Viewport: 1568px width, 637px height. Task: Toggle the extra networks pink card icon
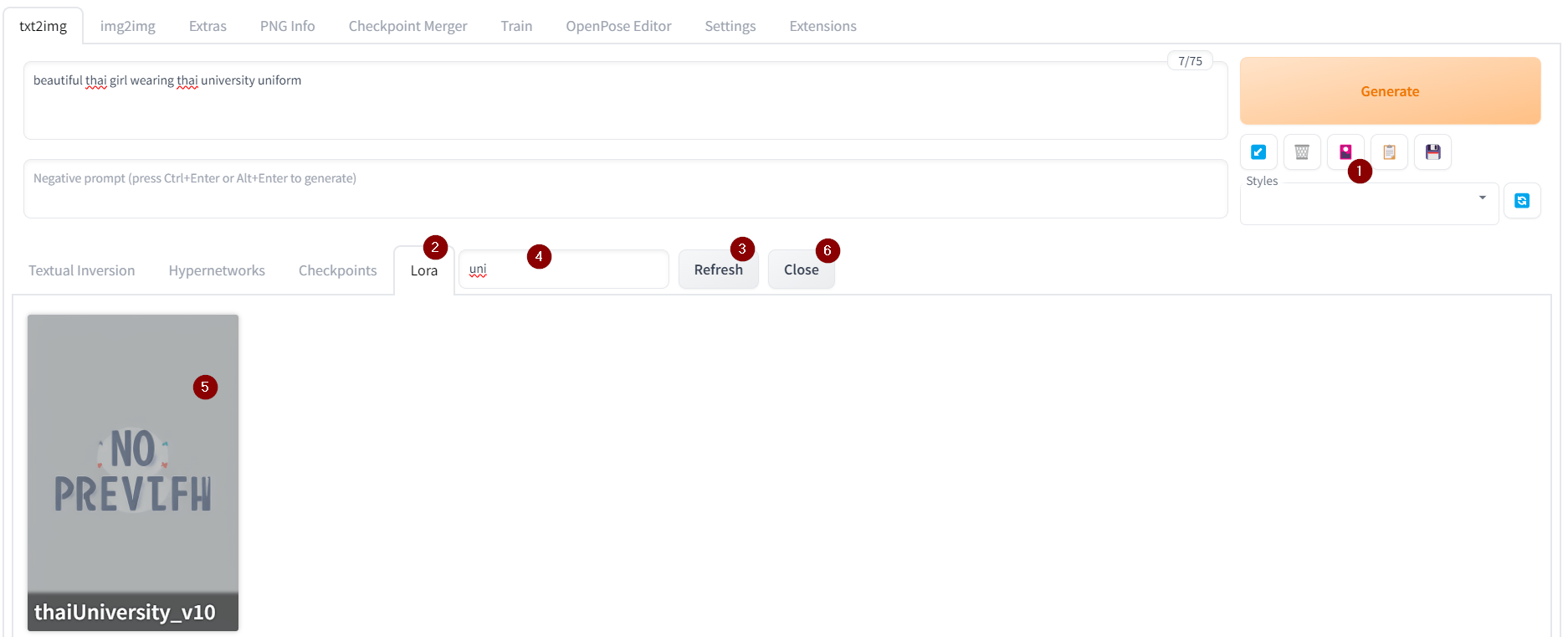point(1345,152)
